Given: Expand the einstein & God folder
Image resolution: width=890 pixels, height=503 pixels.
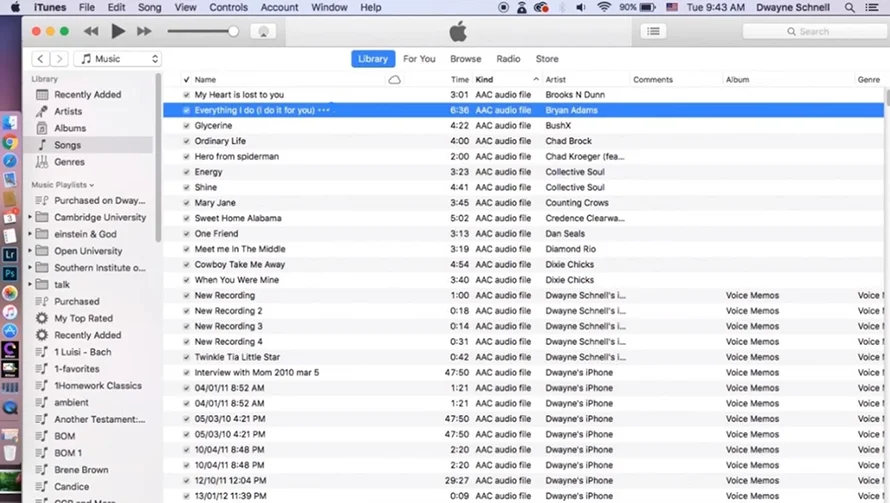Looking at the screenshot, I should pyautogui.click(x=30, y=234).
